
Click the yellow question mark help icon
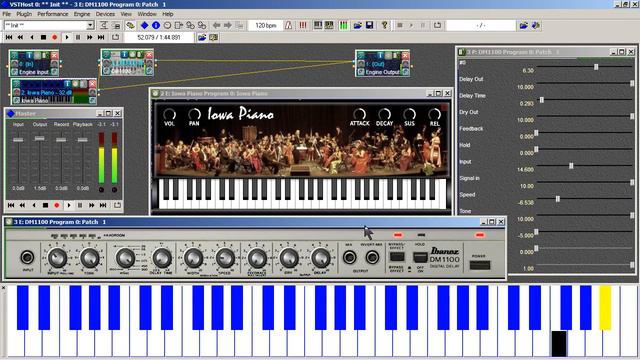384,25
